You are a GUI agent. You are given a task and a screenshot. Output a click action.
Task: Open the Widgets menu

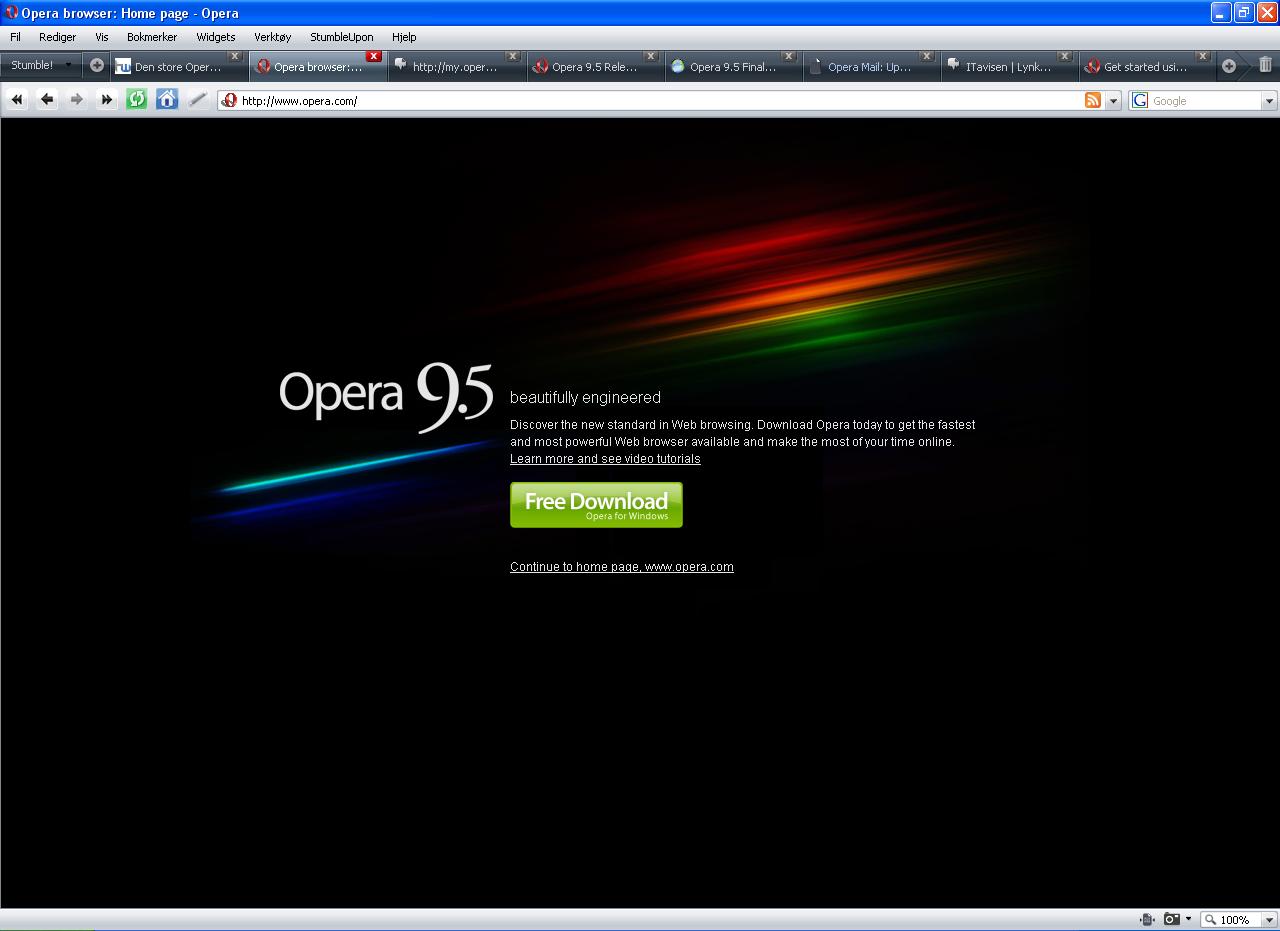(215, 37)
